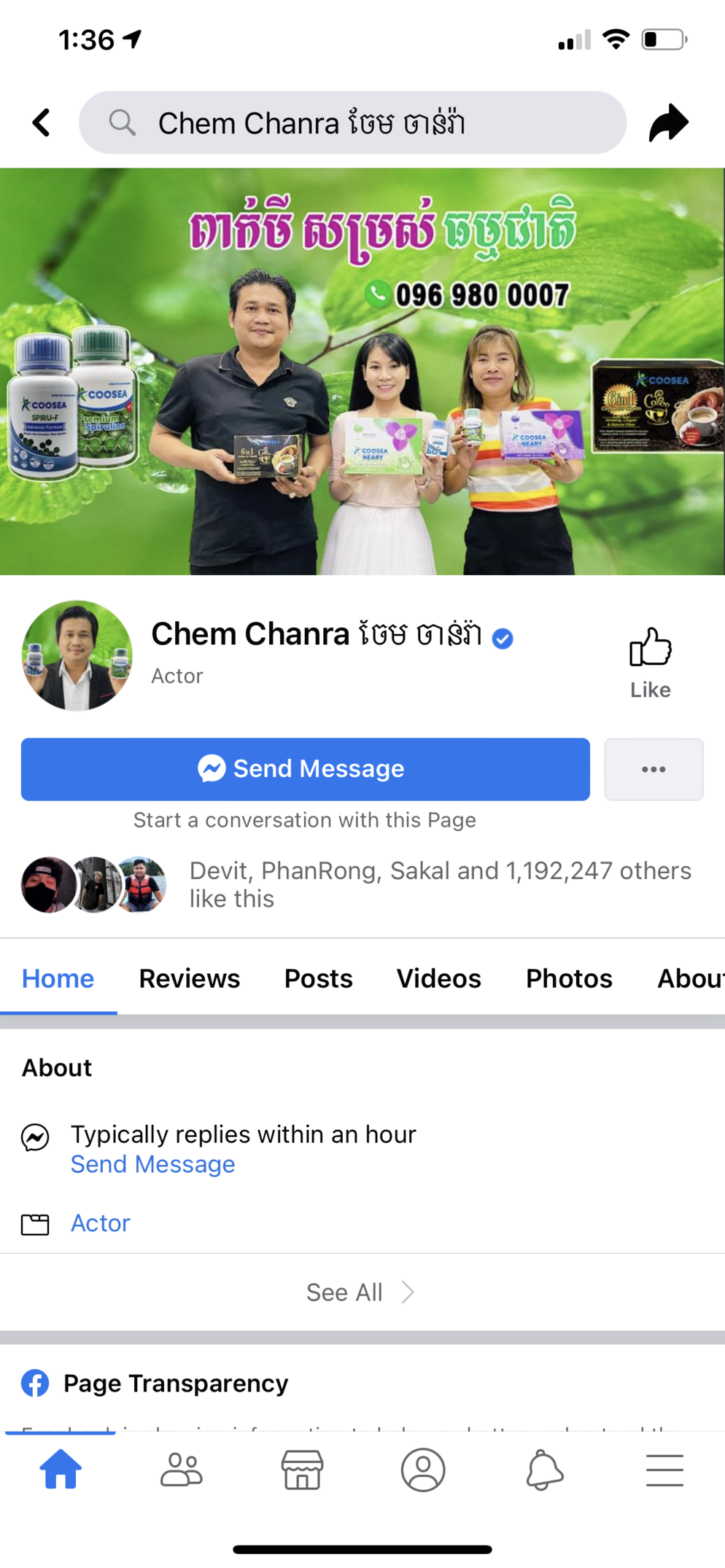Image resolution: width=725 pixels, height=1568 pixels.
Task: Open the Marketplace storefront icon
Action: 302,1470
